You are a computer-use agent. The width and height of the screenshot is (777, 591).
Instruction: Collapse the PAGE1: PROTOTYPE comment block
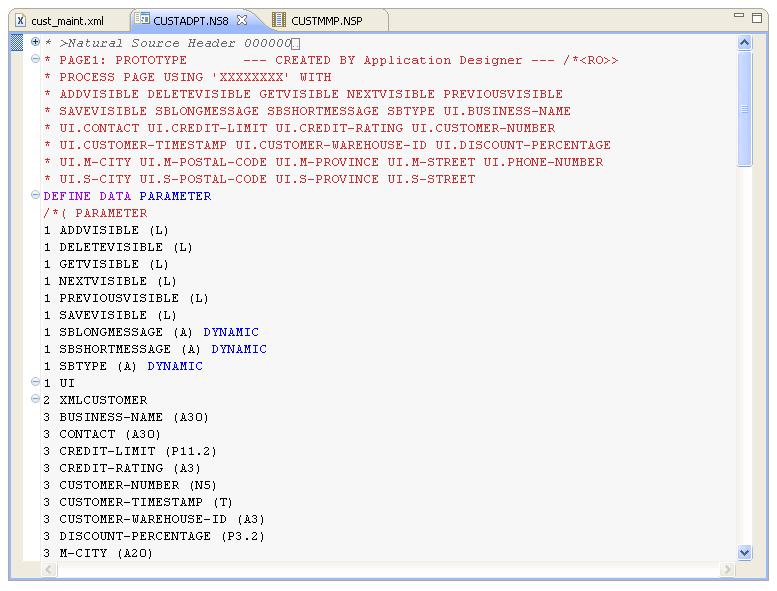click(35, 60)
